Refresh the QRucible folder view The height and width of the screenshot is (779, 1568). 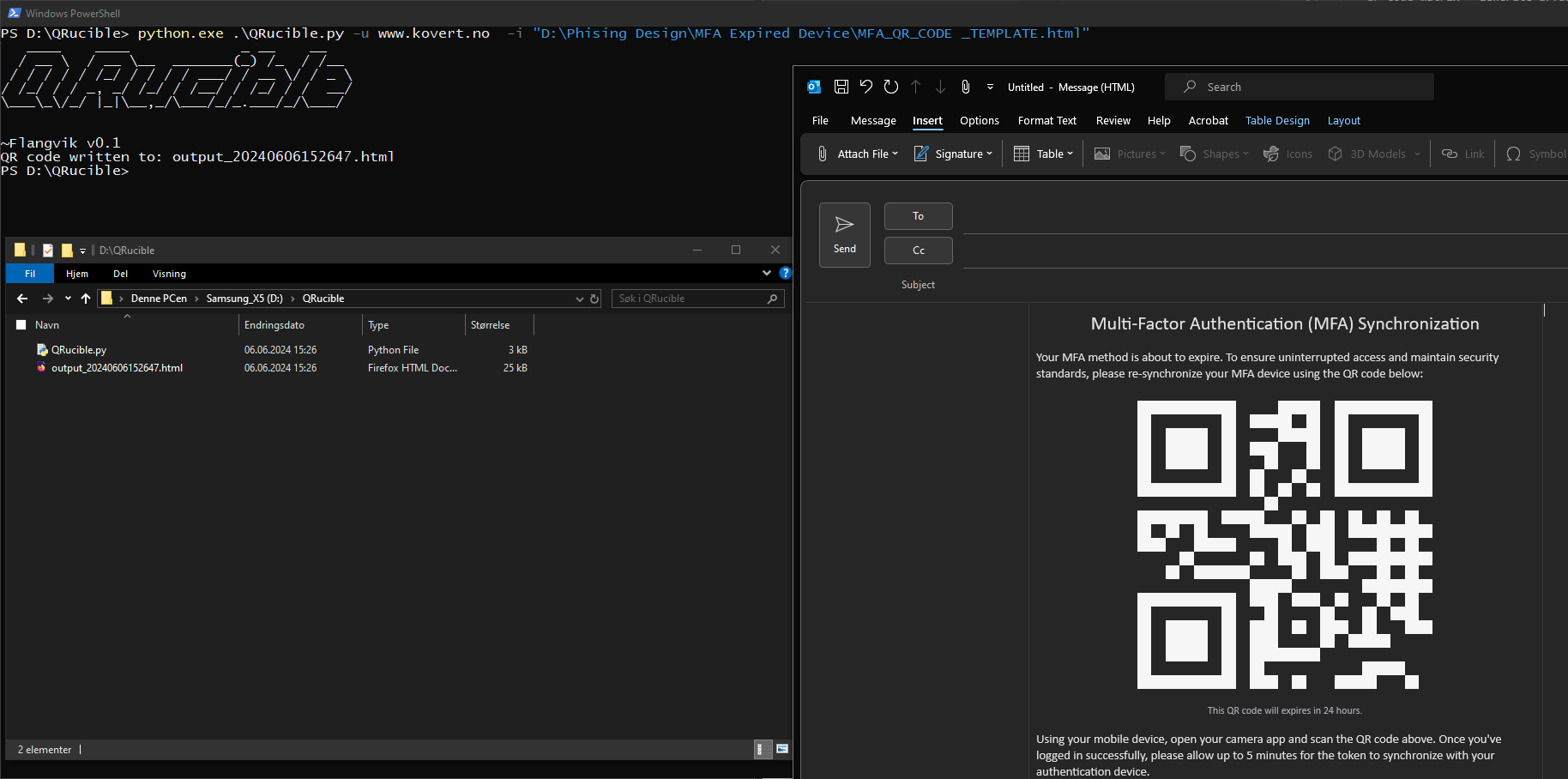tap(594, 299)
